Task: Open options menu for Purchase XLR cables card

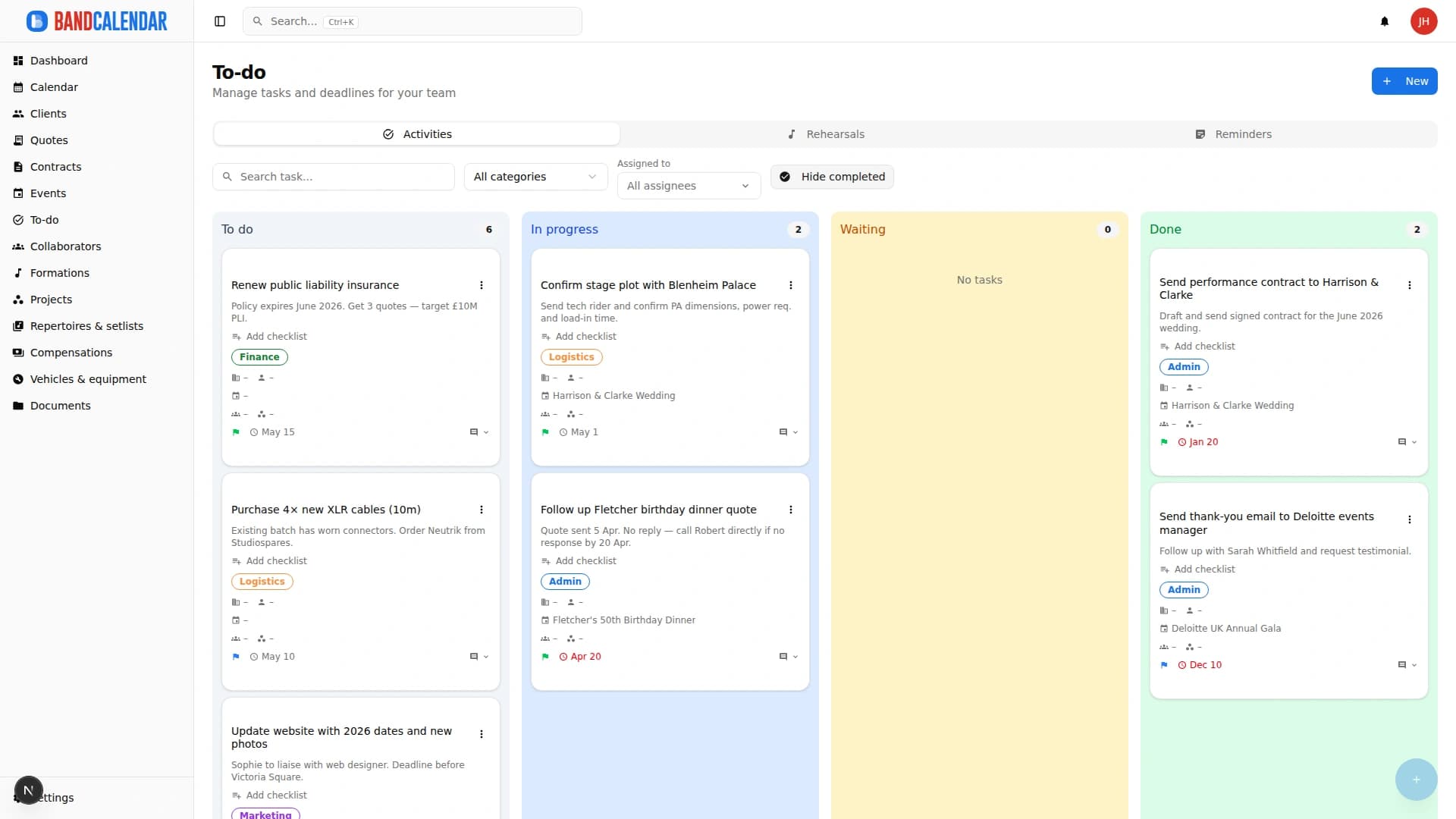Action: coord(482,510)
